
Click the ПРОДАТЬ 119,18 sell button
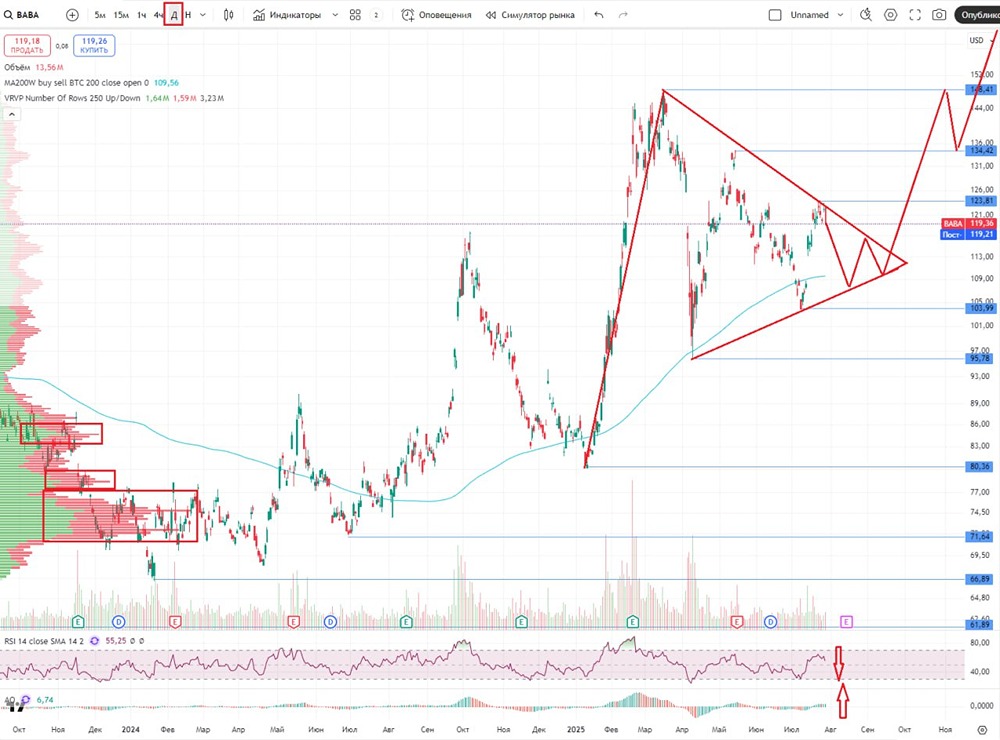coord(27,45)
